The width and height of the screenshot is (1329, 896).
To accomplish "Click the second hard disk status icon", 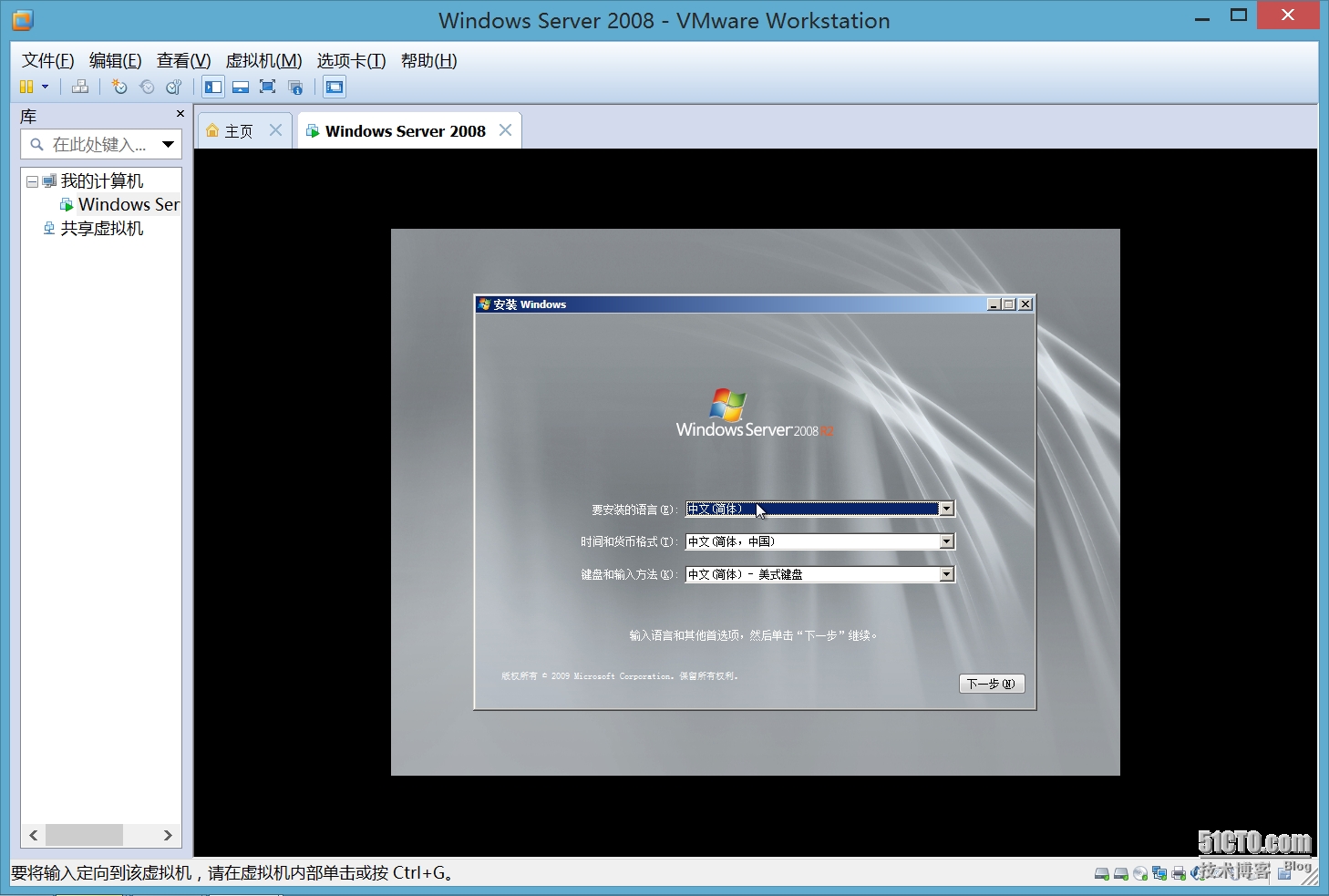I will [1121, 873].
